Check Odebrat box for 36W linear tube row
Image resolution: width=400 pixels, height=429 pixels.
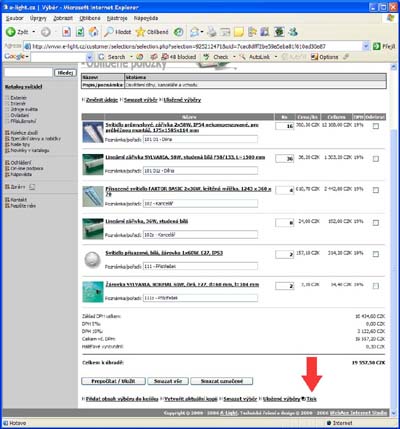(x=376, y=222)
